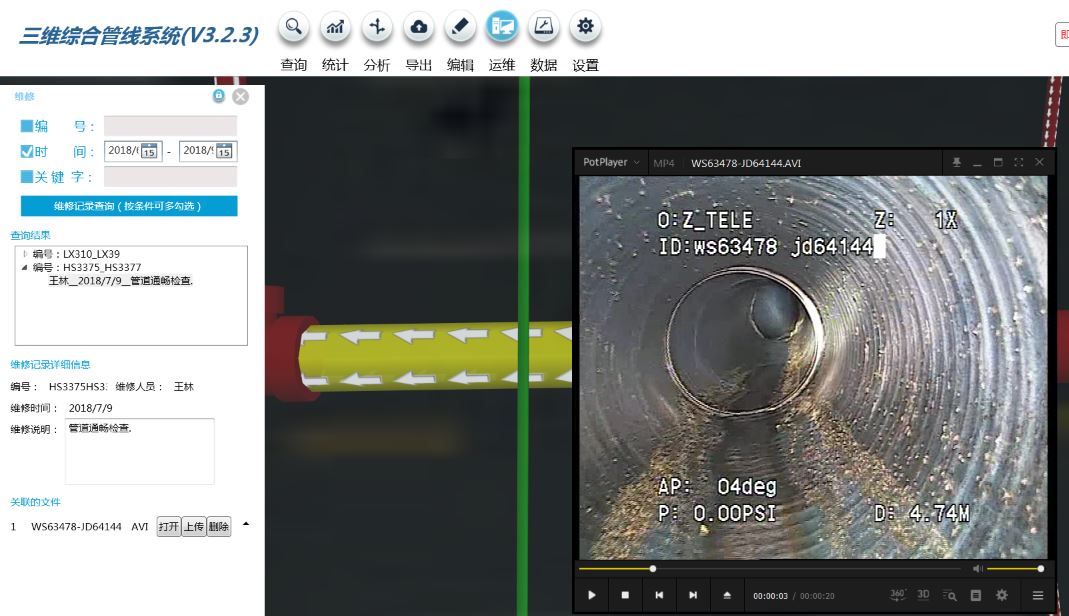Screen dimensions: 1069x616
Task: Skip to previous track in PotPlayer
Action: 659,595
